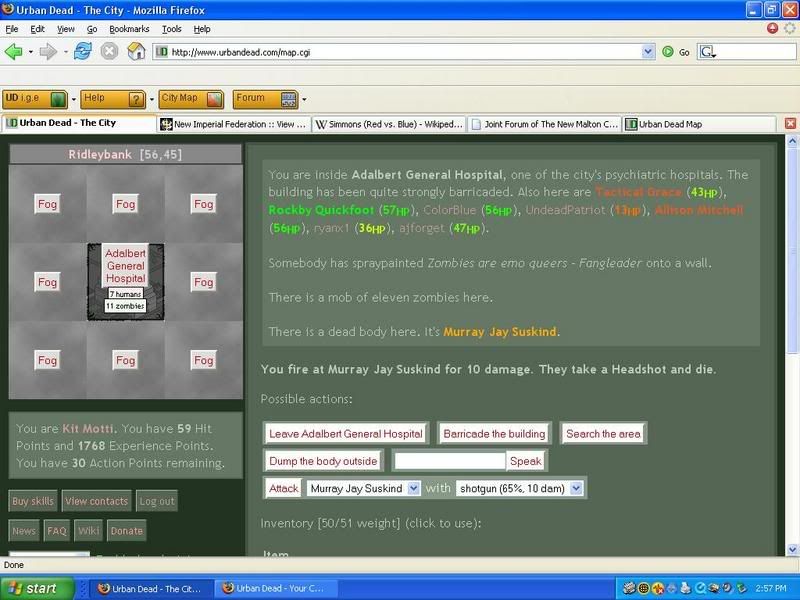Expand the Forum button dropdown arrow
This screenshot has height=600, width=800.
(304, 99)
